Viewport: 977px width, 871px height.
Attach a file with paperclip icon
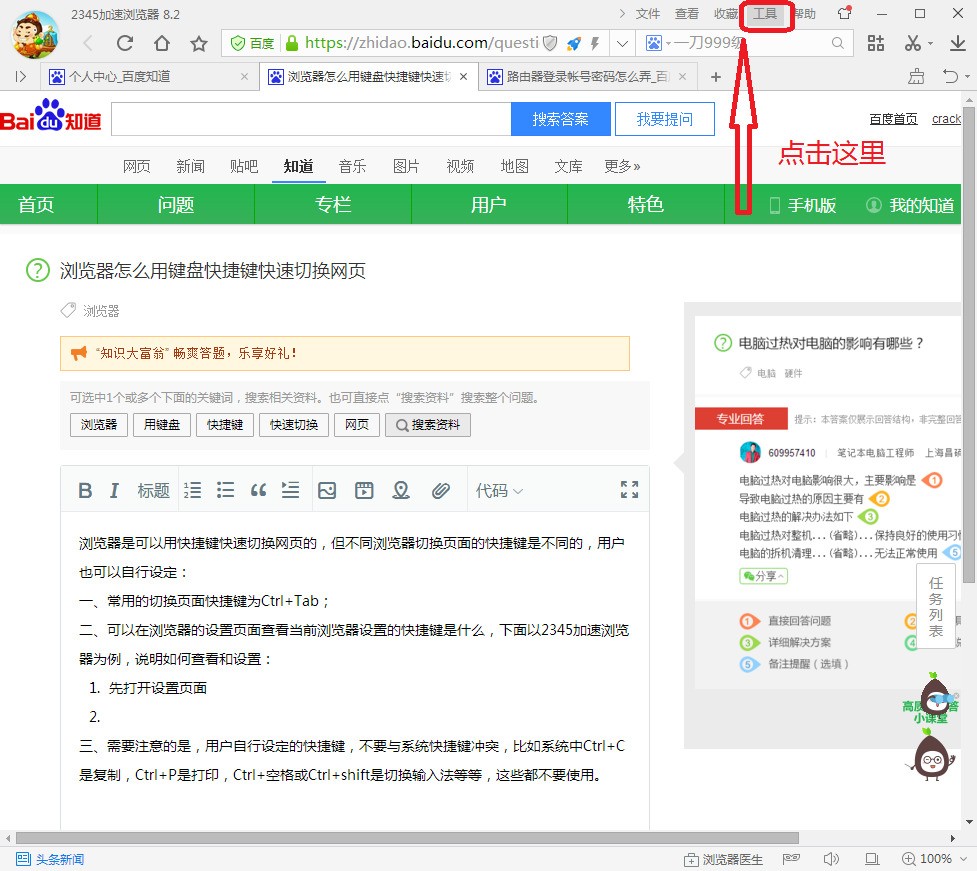[x=441, y=490]
